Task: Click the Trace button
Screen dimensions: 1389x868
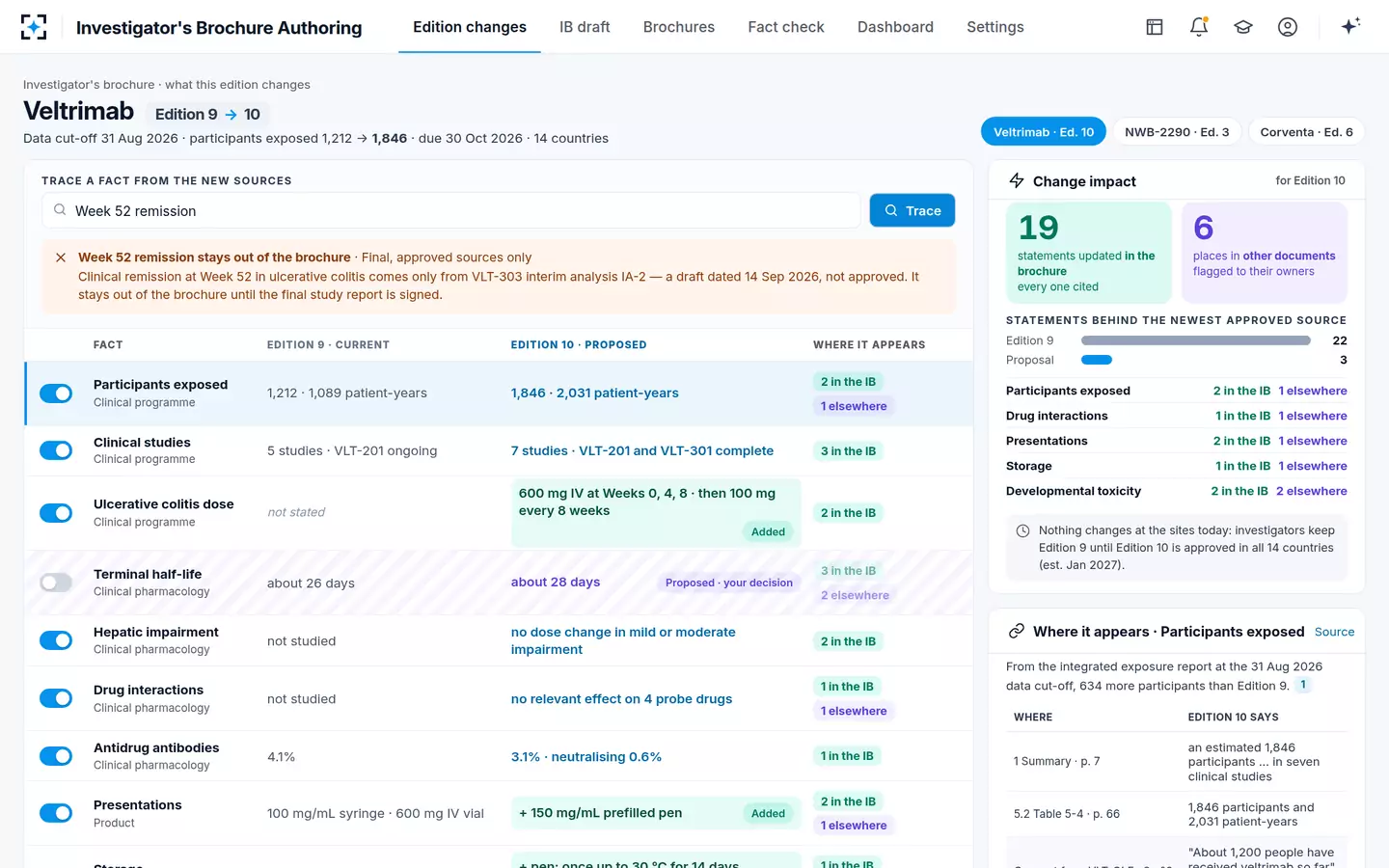Action: pos(912,210)
